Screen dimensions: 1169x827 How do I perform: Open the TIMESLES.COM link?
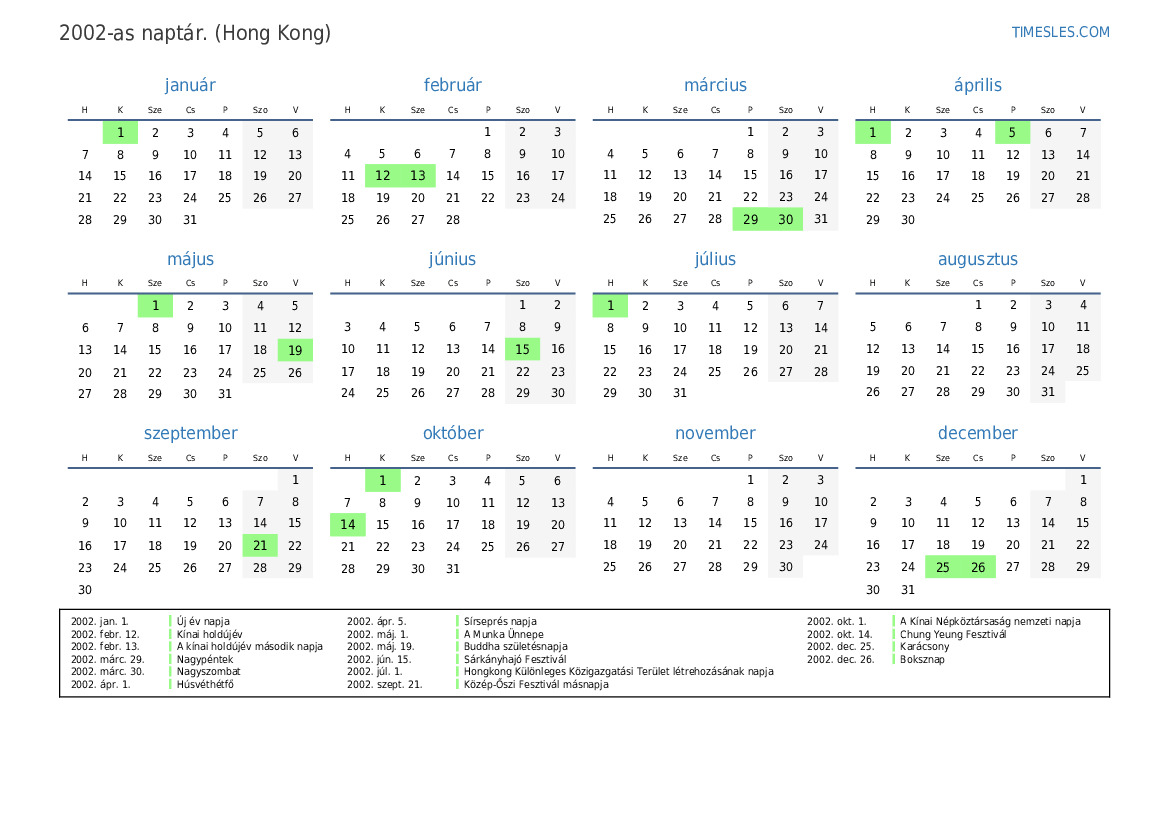(1060, 32)
